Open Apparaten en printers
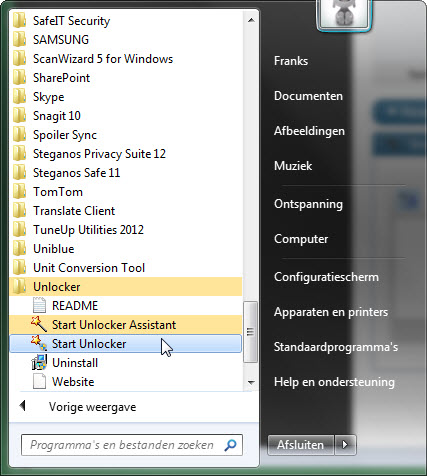 331,312
